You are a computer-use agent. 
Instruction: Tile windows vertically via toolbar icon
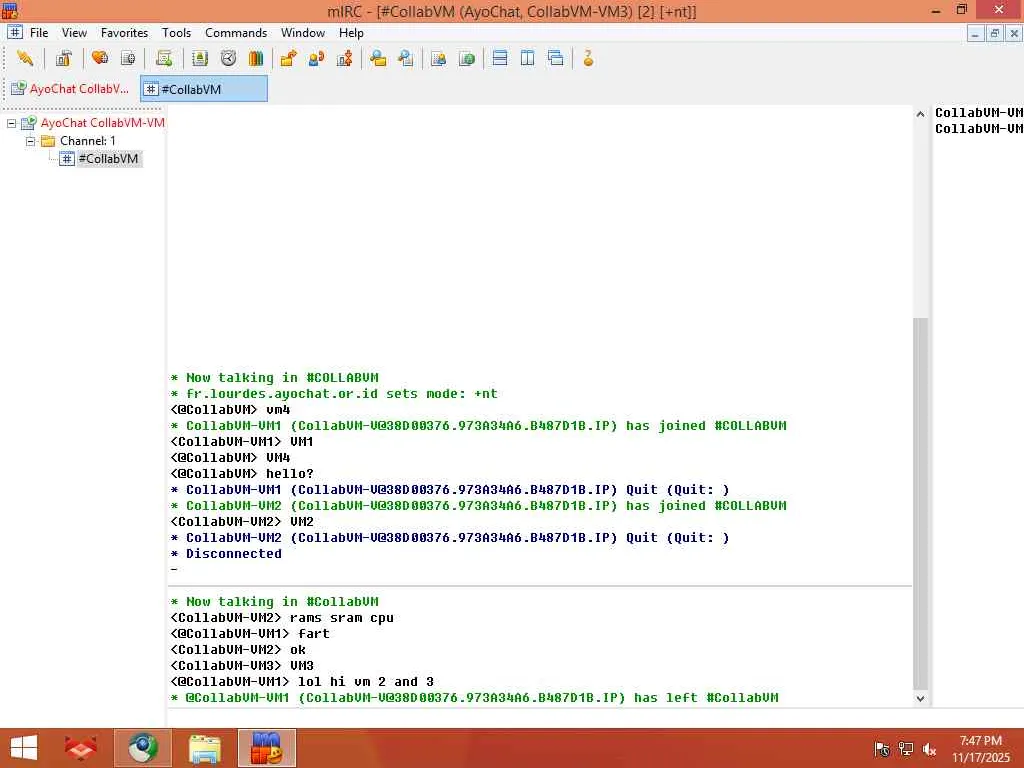coord(528,58)
